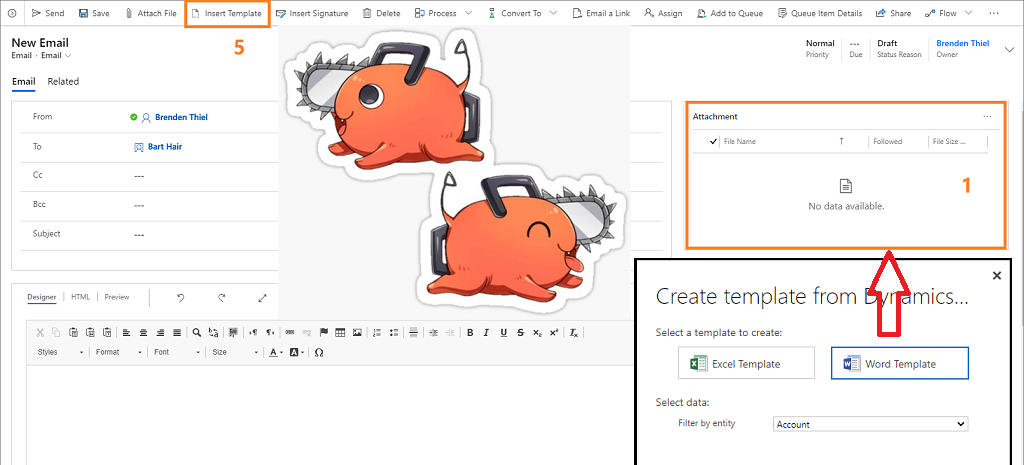Expand the editor to full screen
Viewport: 1024px width, 465px height.
coord(263,298)
